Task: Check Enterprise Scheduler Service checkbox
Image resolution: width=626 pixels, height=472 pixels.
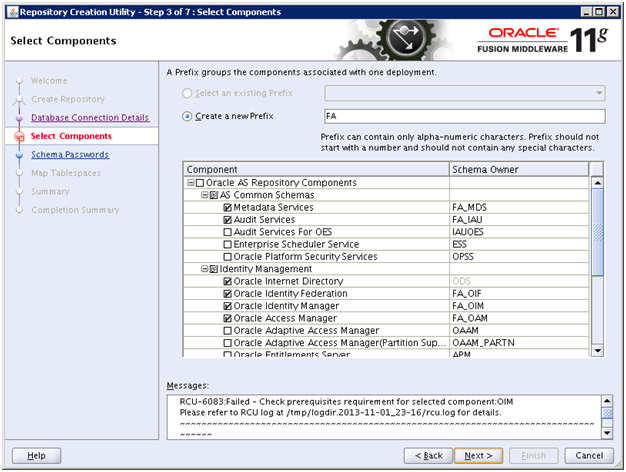Action: tap(228, 244)
